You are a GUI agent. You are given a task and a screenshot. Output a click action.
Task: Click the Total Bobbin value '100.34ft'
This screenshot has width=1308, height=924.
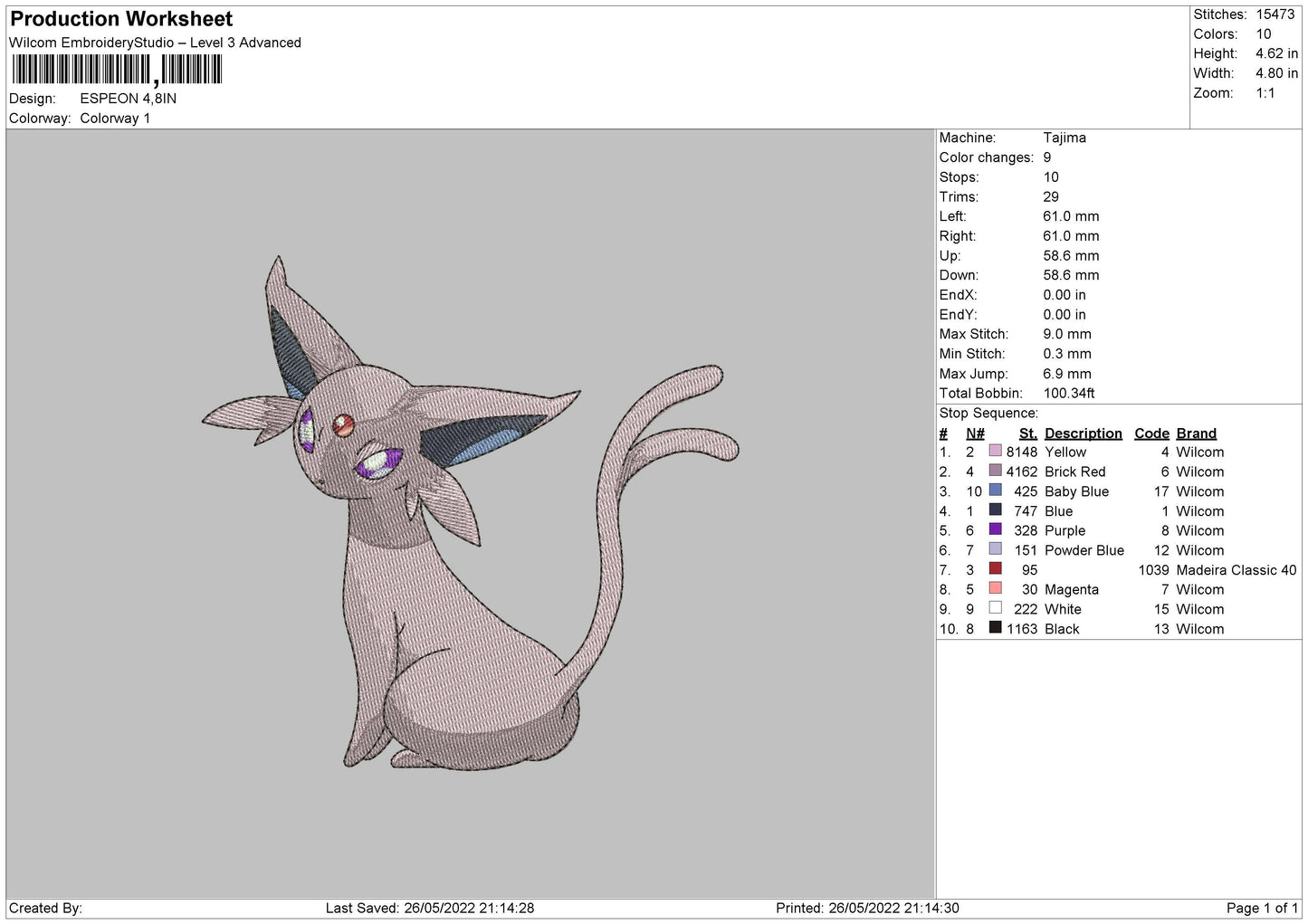1069,393
